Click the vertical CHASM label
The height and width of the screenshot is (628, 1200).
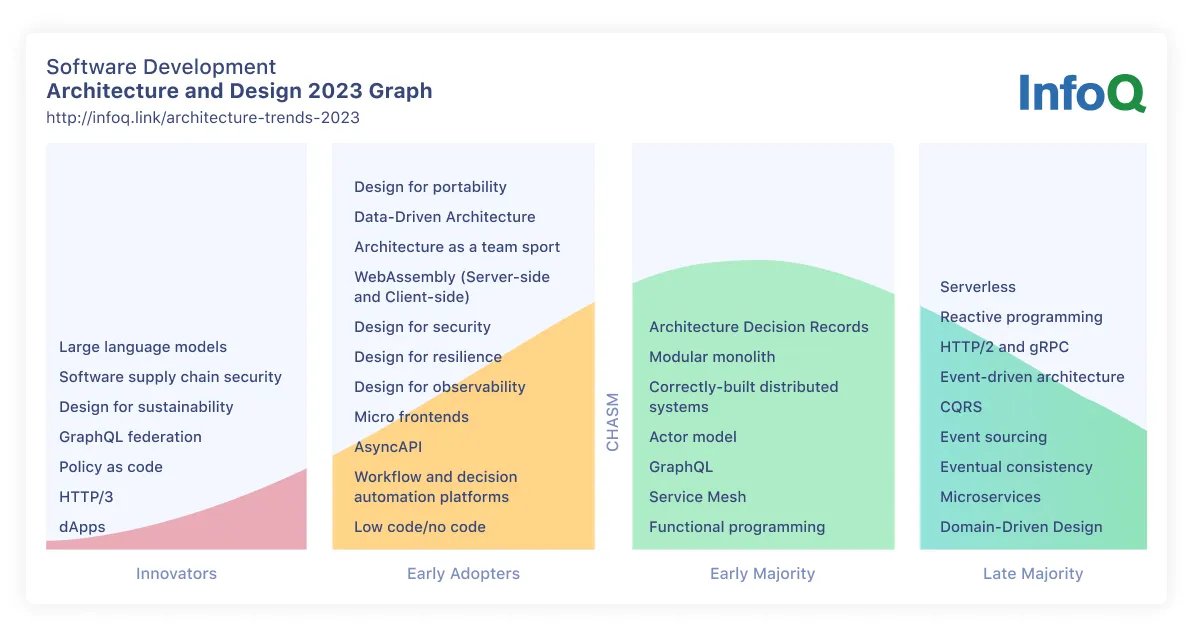click(x=613, y=421)
